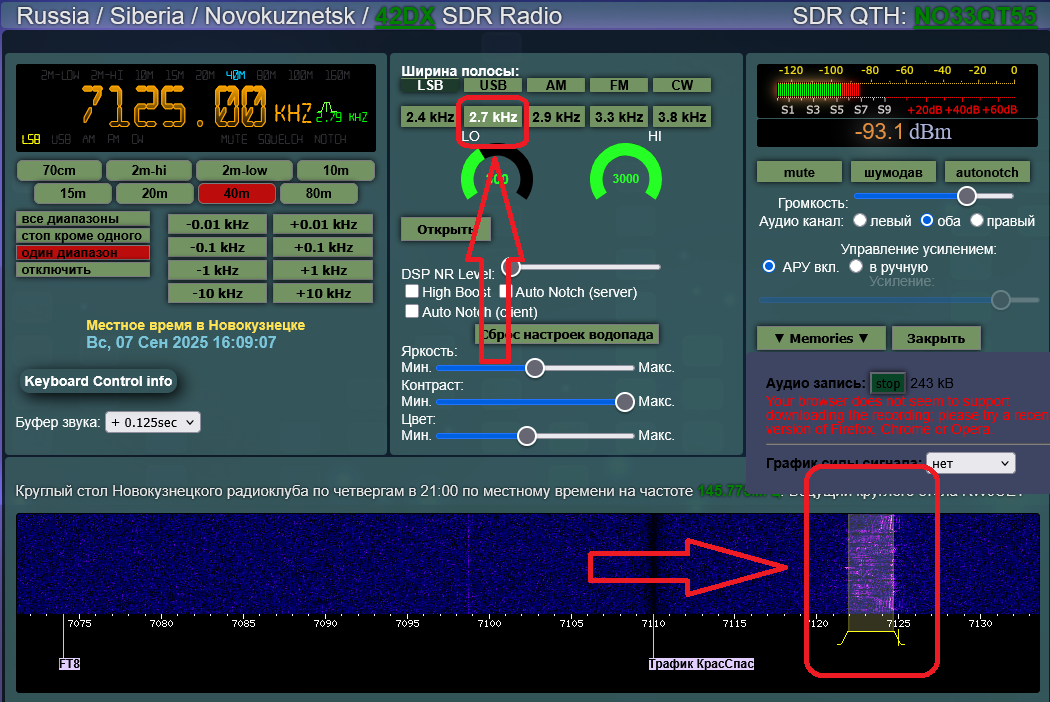
Task: Tune down by 10 kHz
Action: click(x=217, y=293)
